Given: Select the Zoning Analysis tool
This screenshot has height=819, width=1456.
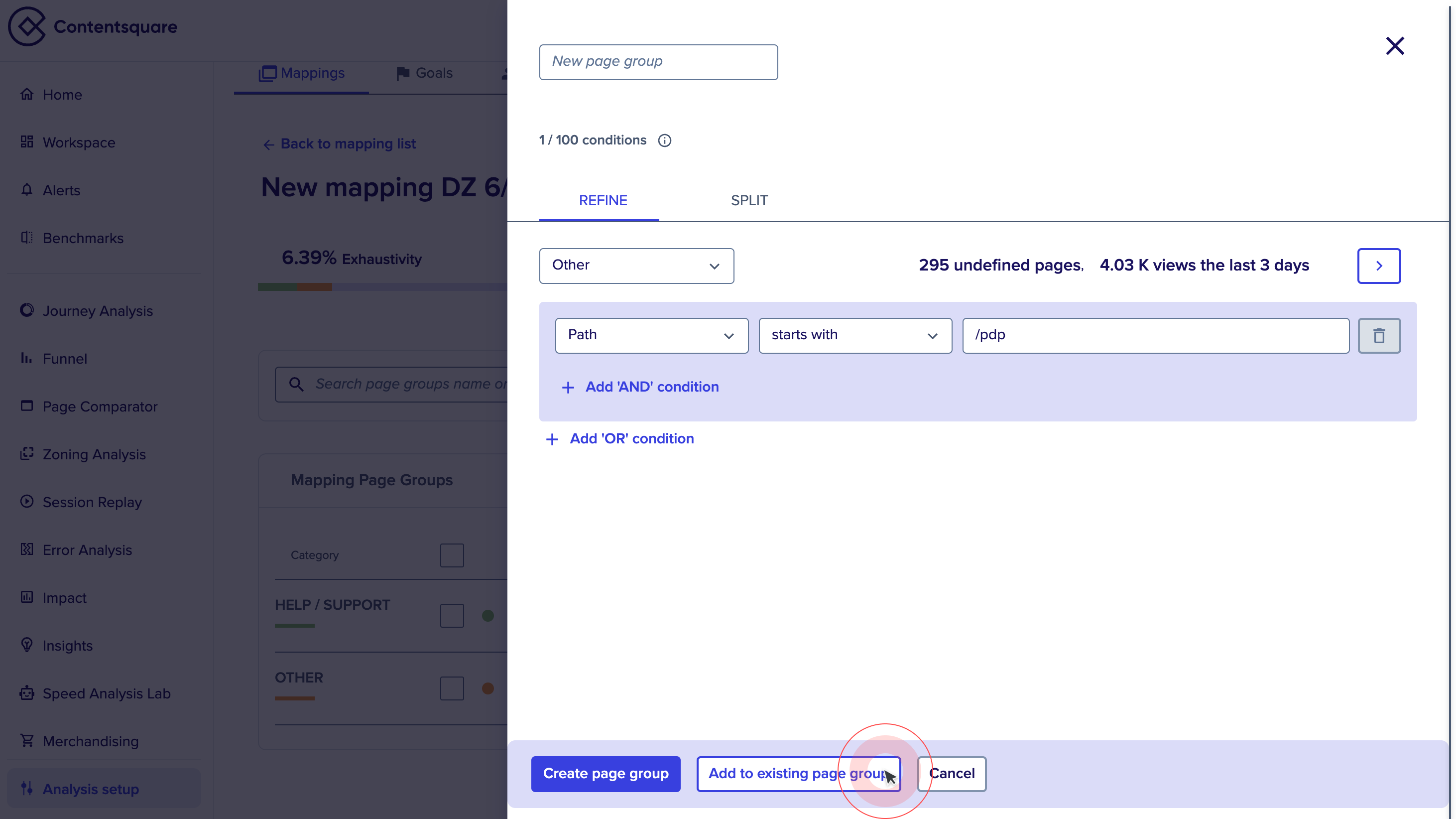Looking at the screenshot, I should coord(95,454).
